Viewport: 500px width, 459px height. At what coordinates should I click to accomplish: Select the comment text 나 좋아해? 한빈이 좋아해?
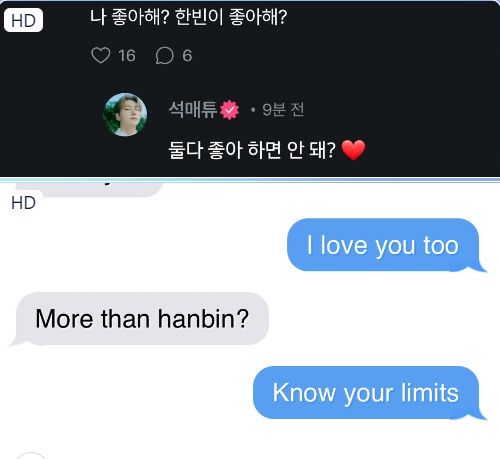coord(189,17)
